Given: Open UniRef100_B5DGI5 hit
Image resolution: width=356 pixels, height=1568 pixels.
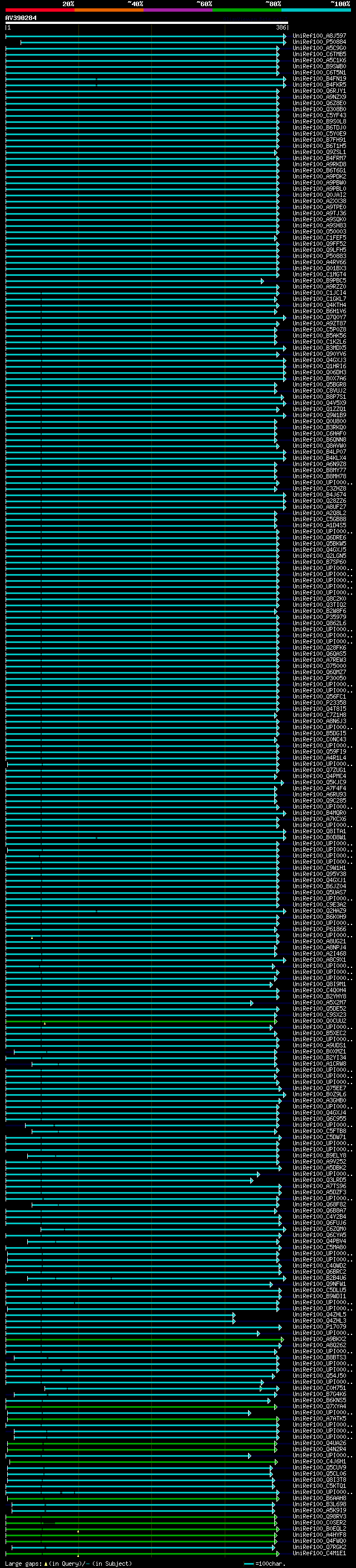Looking at the screenshot, I should (319, 734).
